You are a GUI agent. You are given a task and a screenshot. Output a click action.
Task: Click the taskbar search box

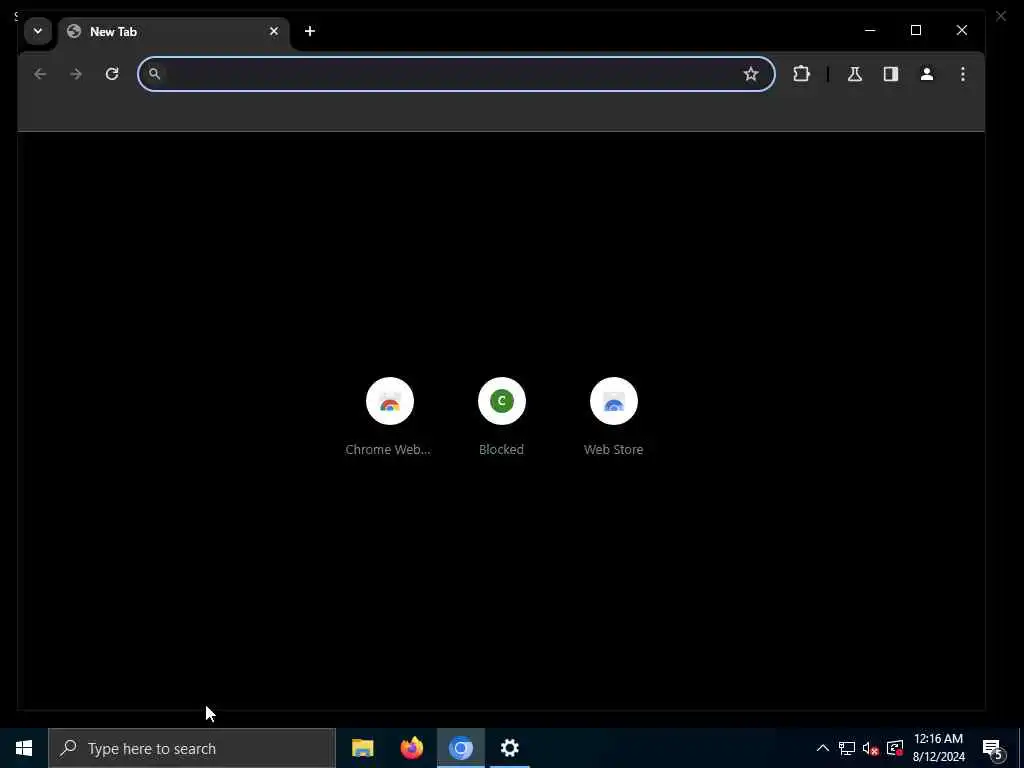click(x=192, y=748)
